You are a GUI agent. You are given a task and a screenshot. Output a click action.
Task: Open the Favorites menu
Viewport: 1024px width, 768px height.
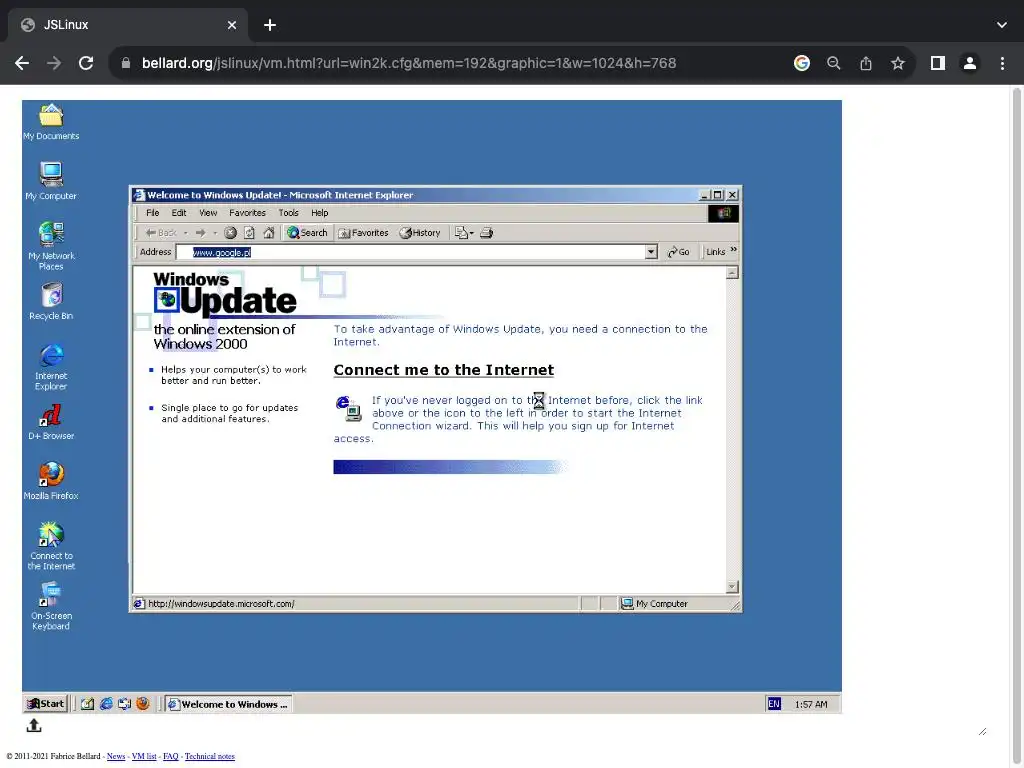248,213
